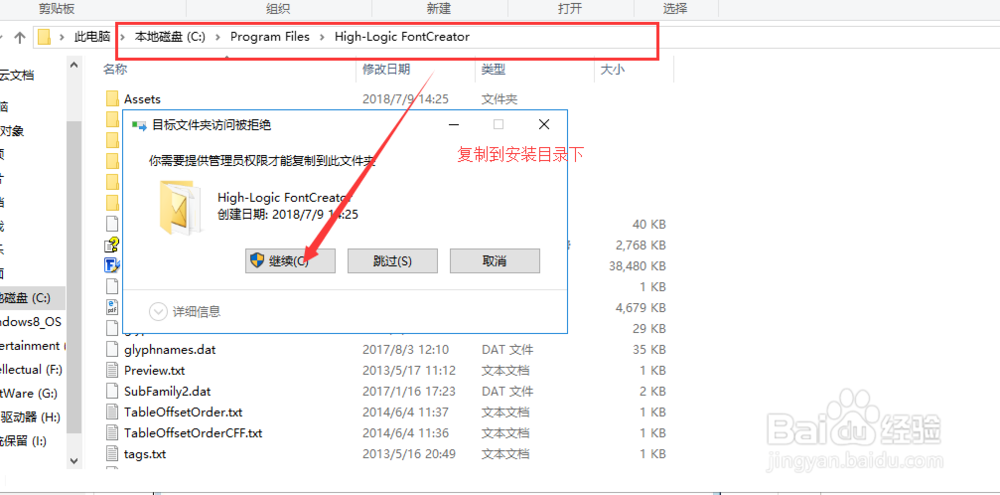The image size is (1000, 495).
Task: Click the 选择 ribbon group label
Action: pyautogui.click(x=675, y=8)
